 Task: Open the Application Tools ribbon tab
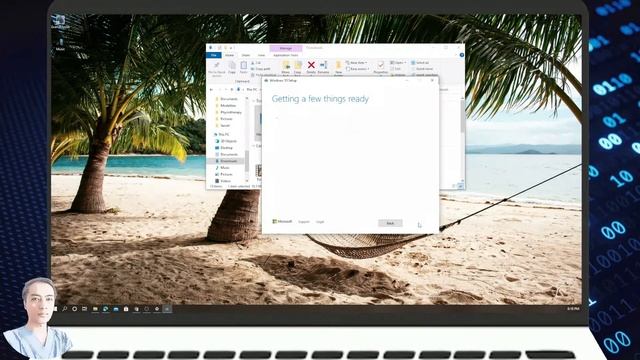286,55
